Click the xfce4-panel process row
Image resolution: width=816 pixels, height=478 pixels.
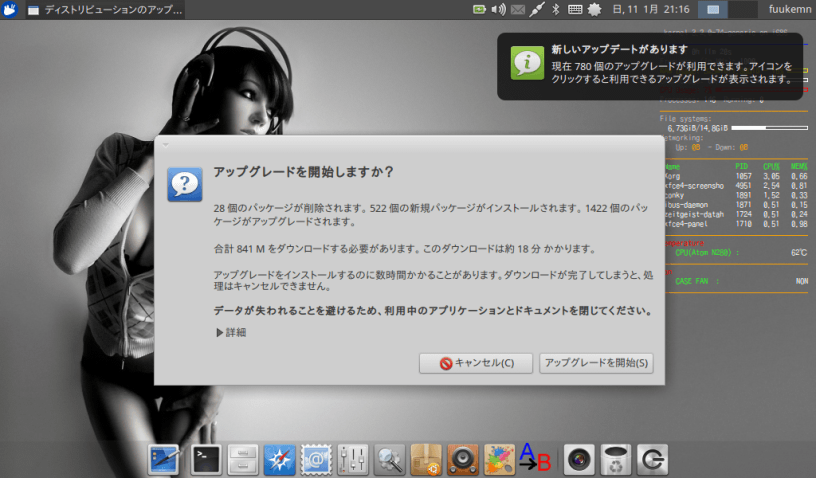coord(736,224)
